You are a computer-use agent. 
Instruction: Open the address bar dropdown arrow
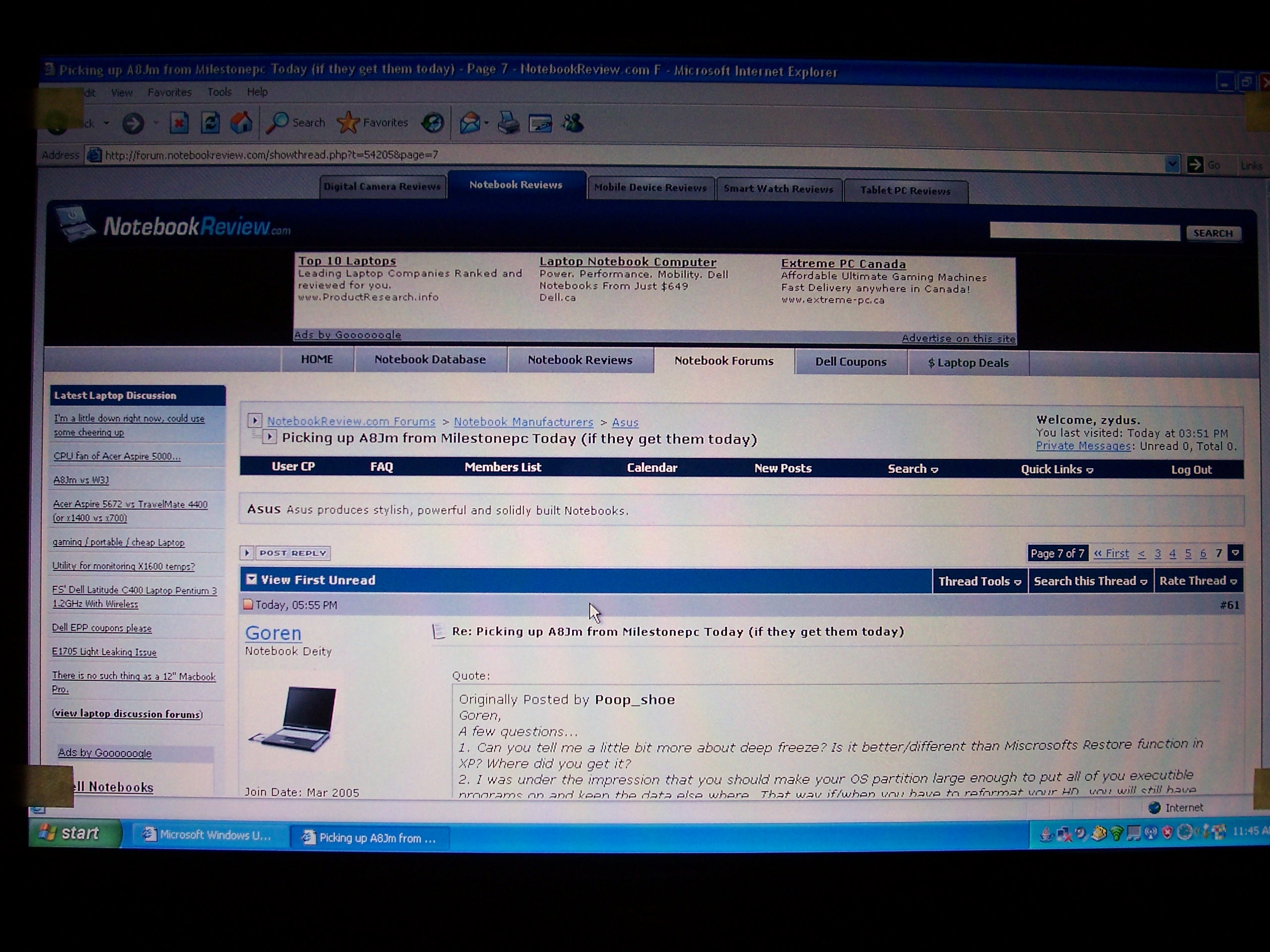[1172, 165]
